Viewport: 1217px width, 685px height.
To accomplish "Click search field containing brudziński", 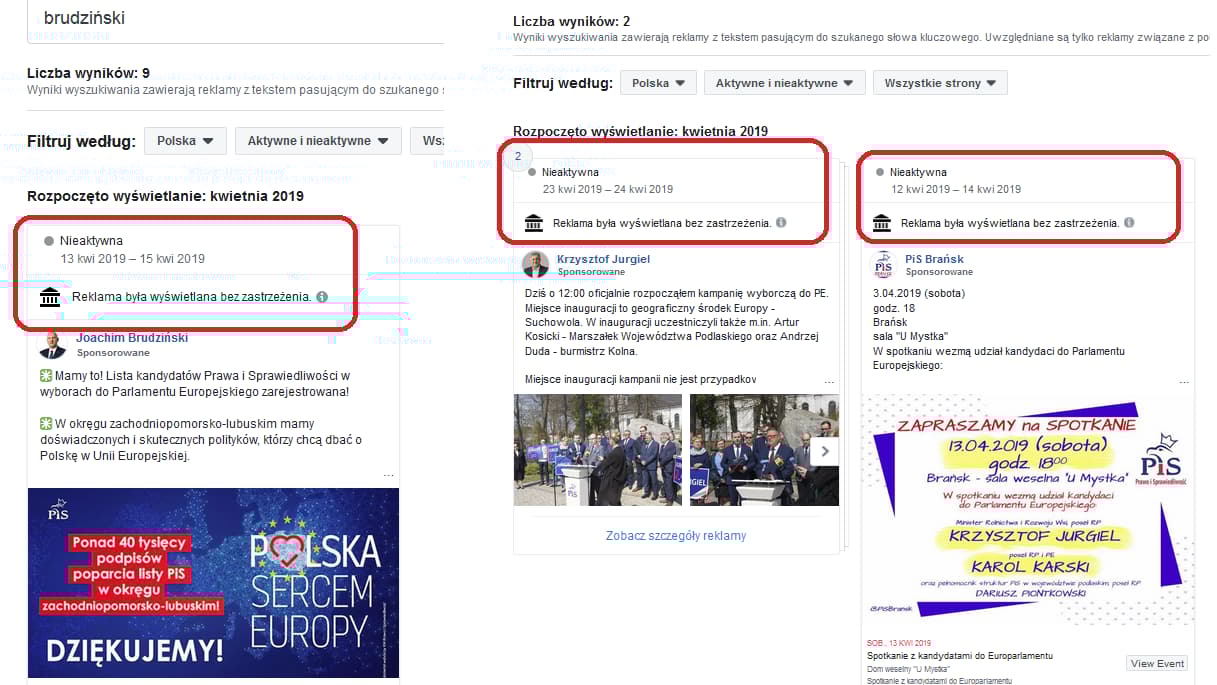I will pos(235,20).
